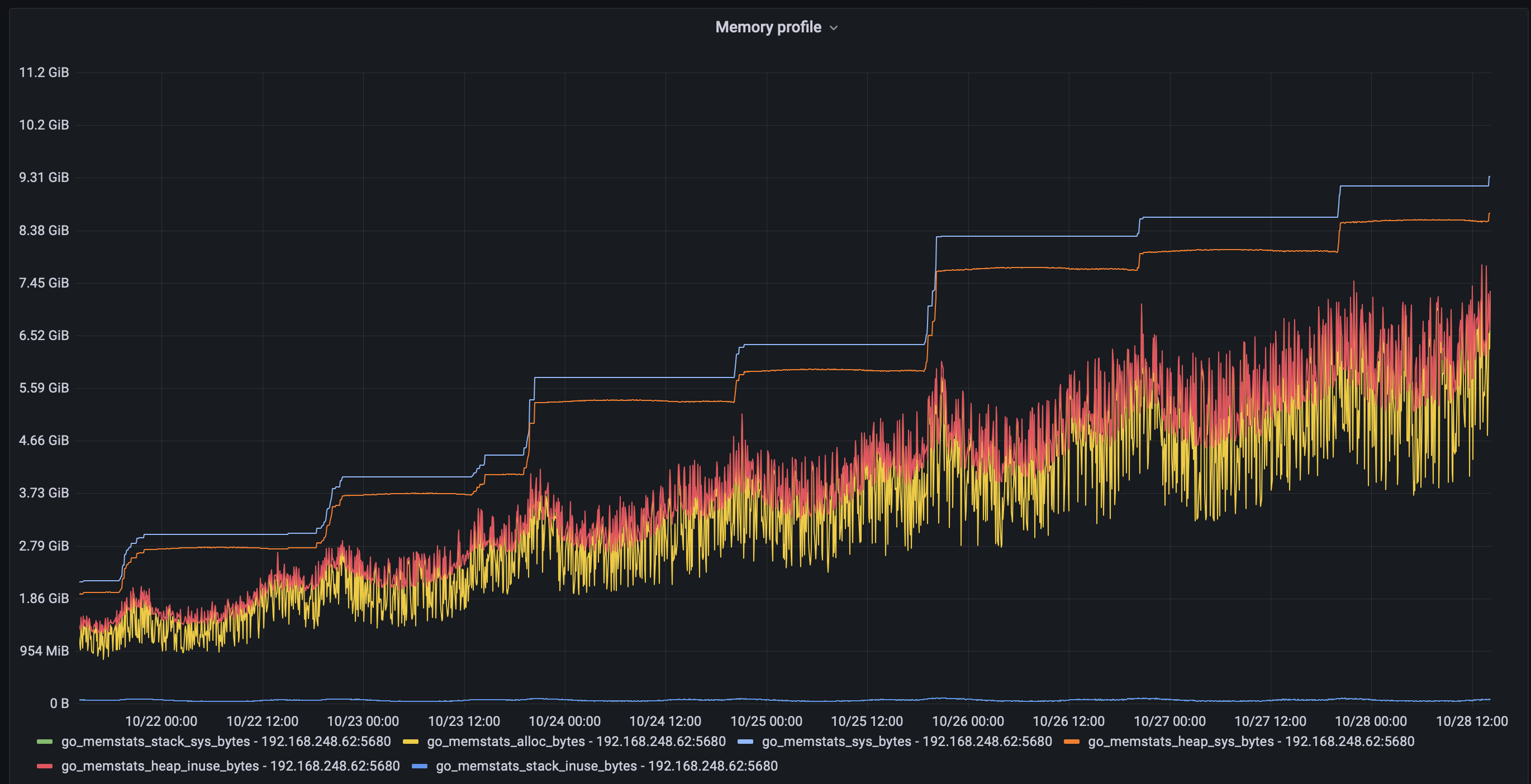Click the red heap_inuse_bytes line icon
Viewport: 1531px width, 784px height.
tap(45, 766)
